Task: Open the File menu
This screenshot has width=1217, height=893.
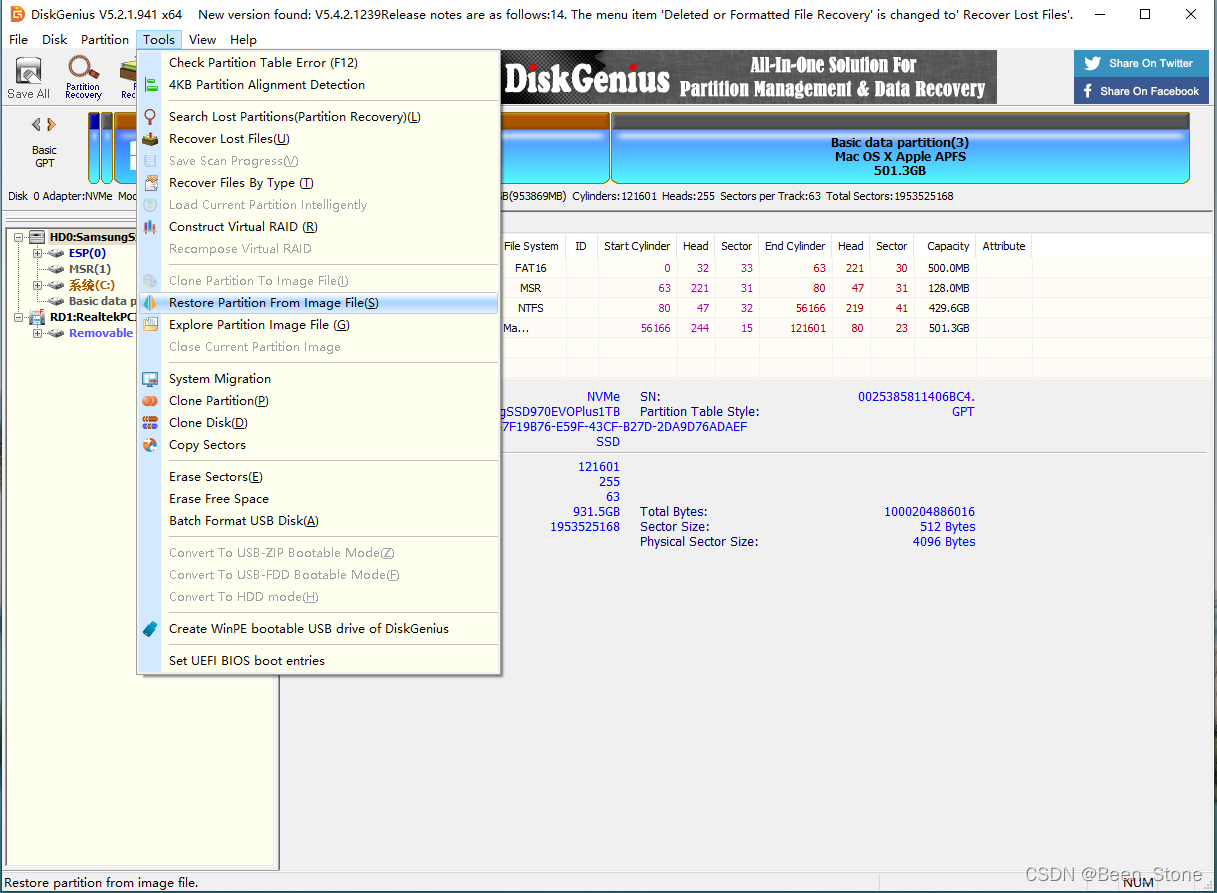Action: [x=18, y=40]
